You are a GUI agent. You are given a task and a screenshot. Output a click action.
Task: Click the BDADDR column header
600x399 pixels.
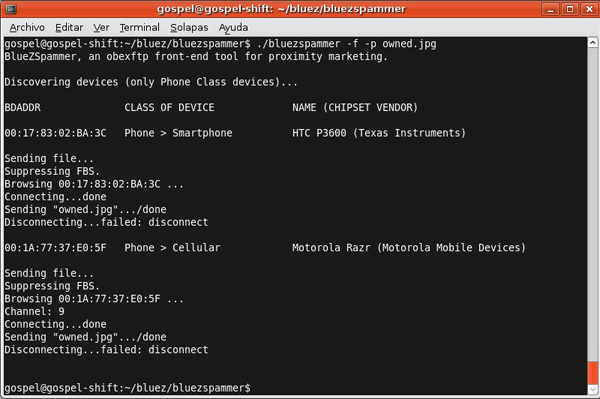tap(23, 107)
